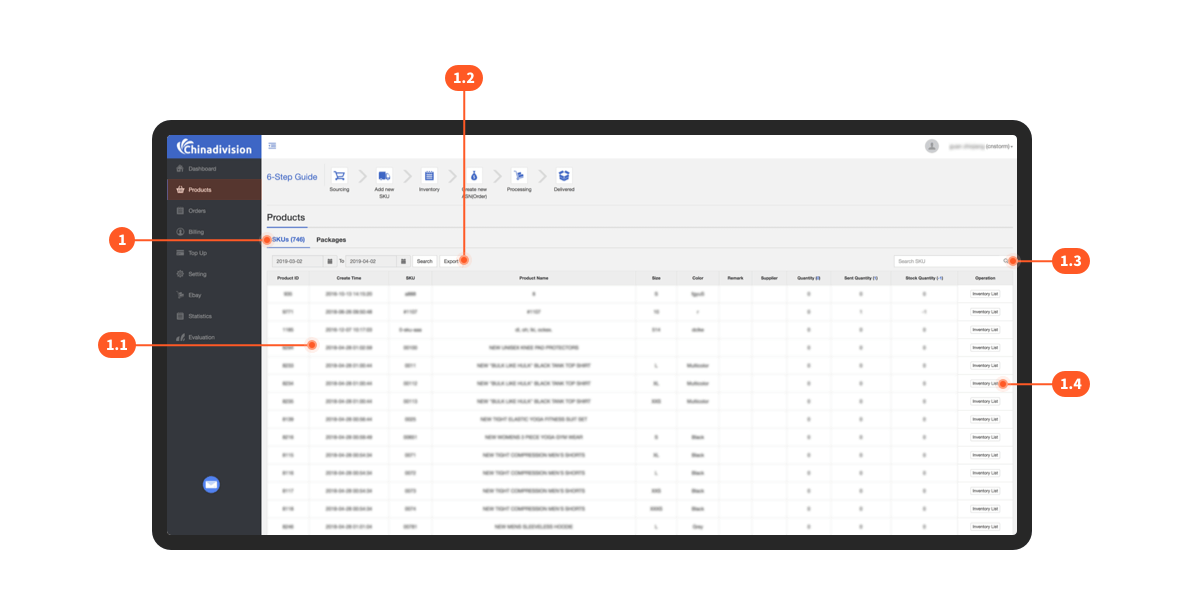Focus the 2019-04-02 end date field

pyautogui.click(x=371, y=261)
